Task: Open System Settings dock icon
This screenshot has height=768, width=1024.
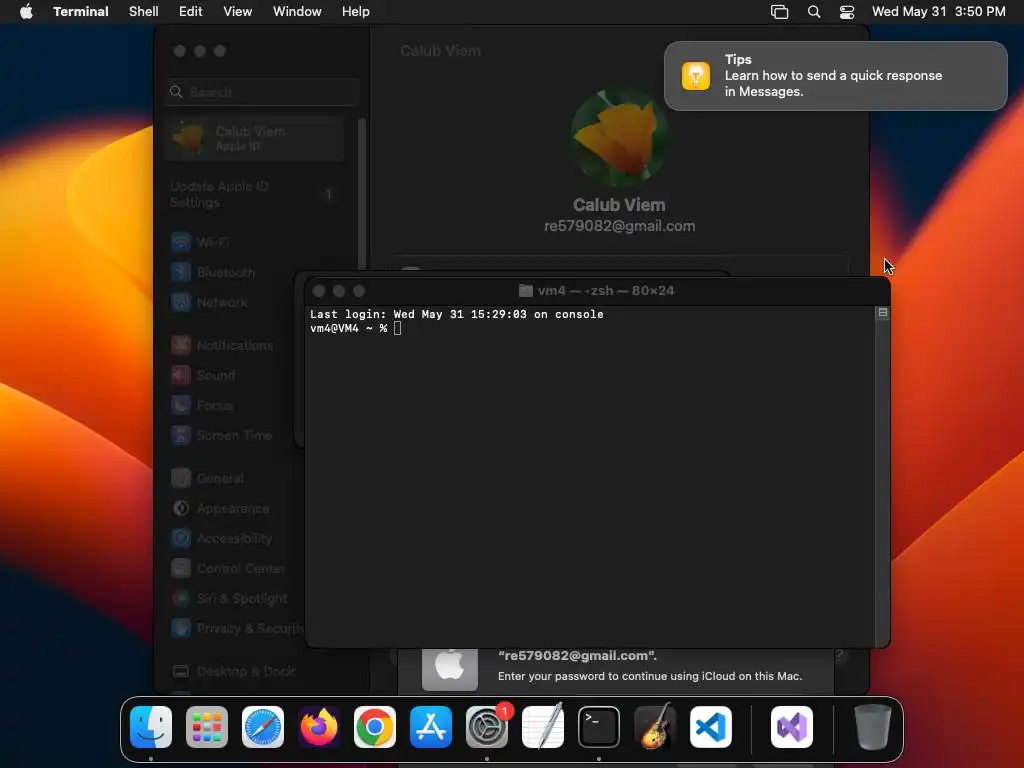Action: pos(487,727)
